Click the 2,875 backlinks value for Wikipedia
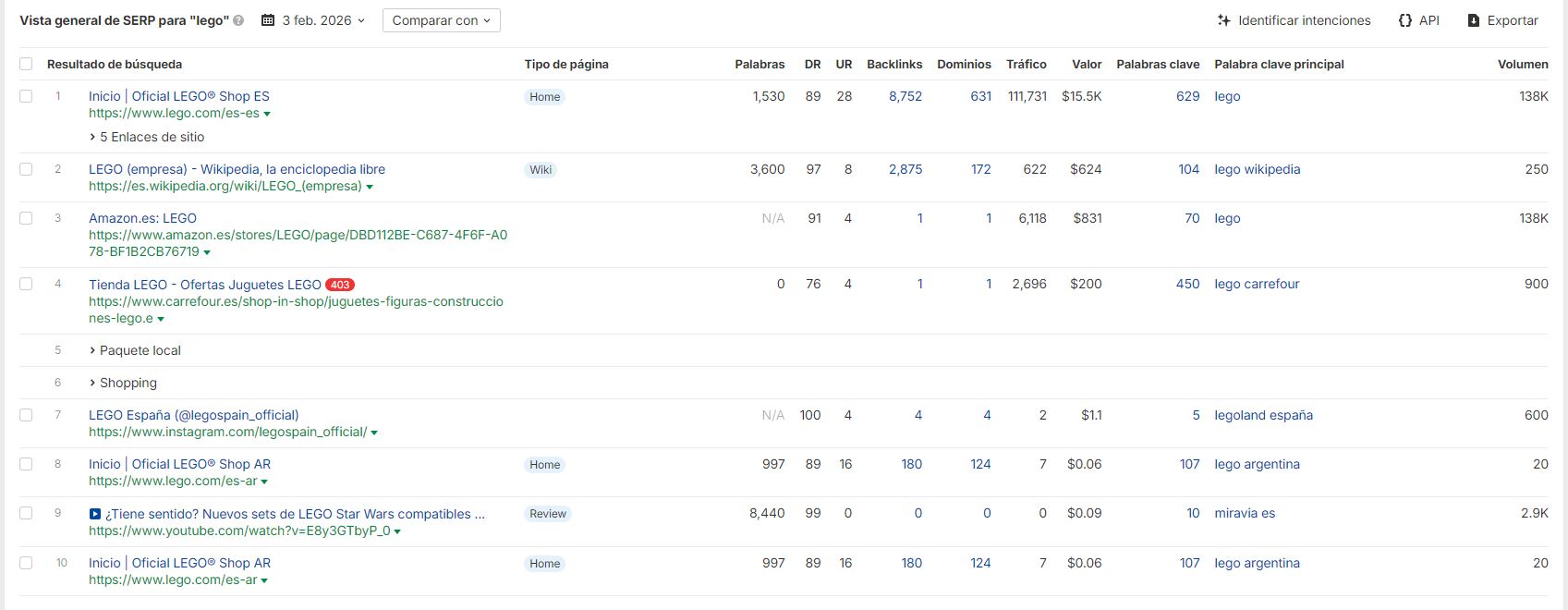This screenshot has width=1568, height=610. (906, 169)
